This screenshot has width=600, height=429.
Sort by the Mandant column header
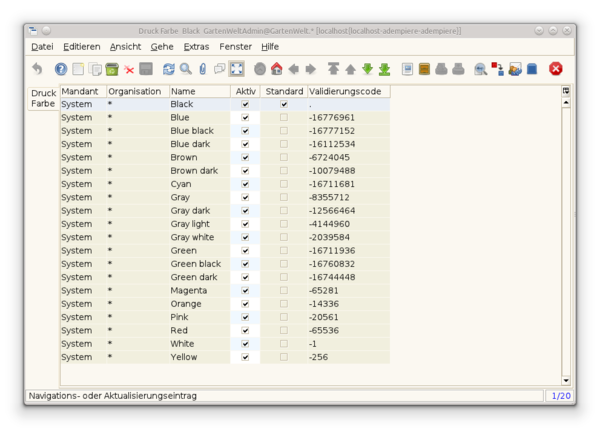tap(83, 91)
